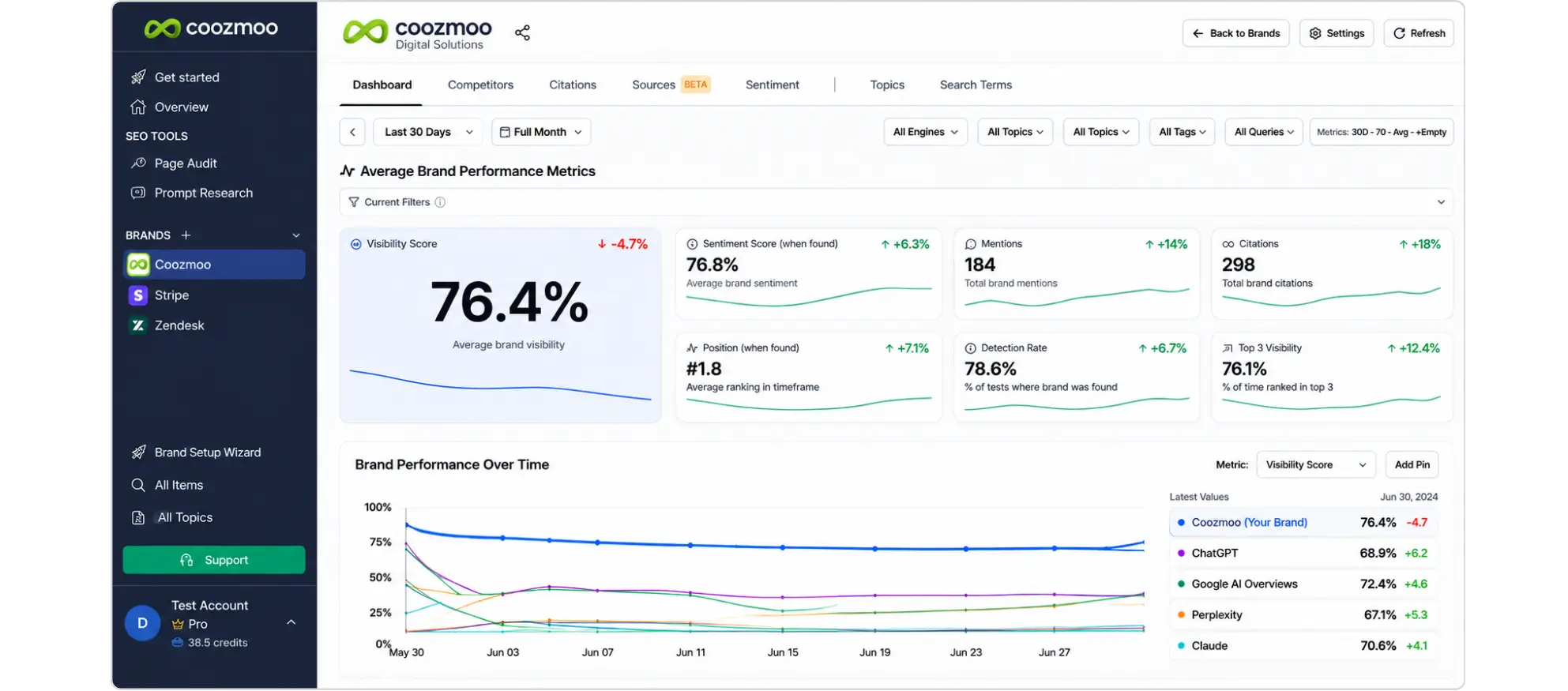The image size is (1568, 691).
Task: Click the Jun 30, 2024 date label
Action: tap(1408, 497)
